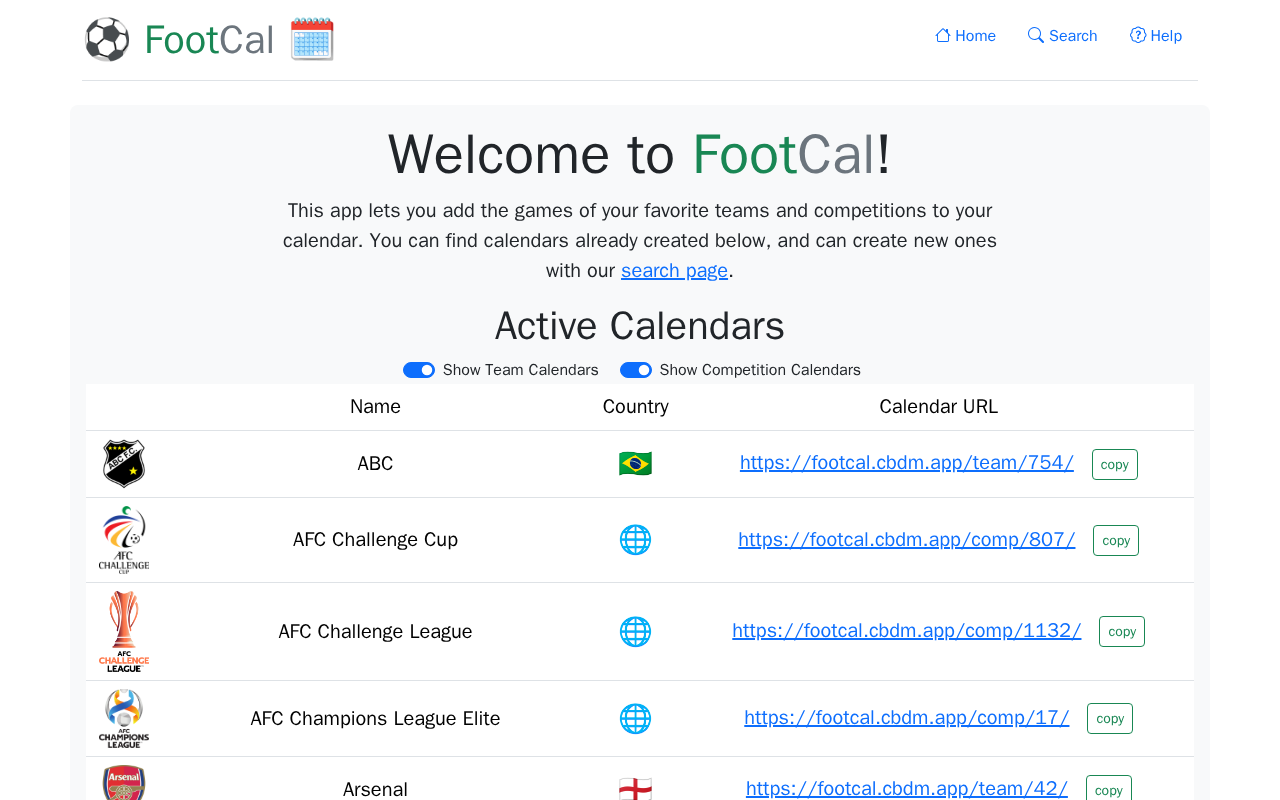Click the Brazil flag for ABC
This screenshot has width=1280, height=800.
click(x=635, y=464)
